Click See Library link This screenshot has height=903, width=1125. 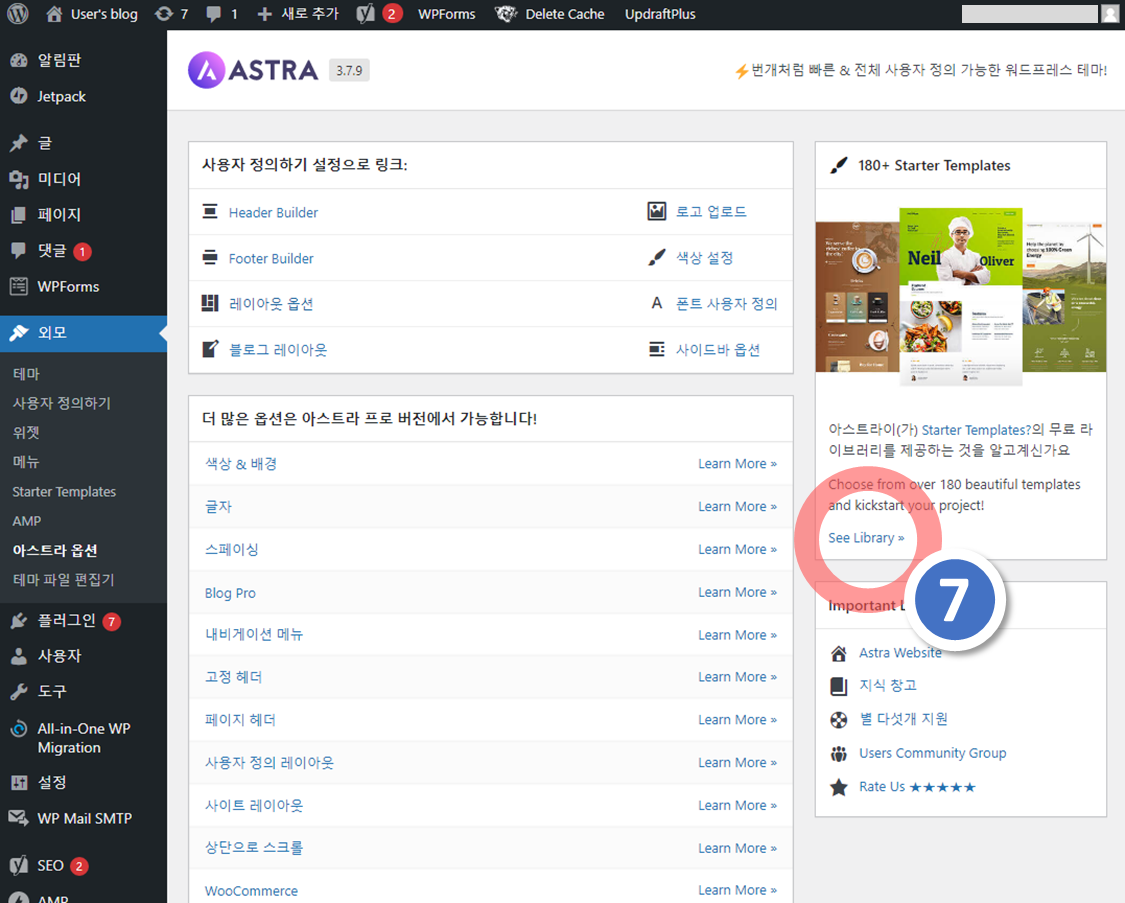[x=866, y=538]
